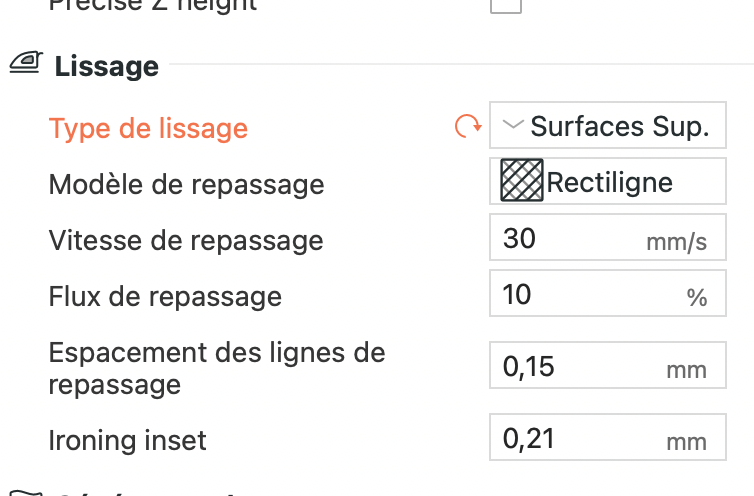The image size is (754, 496).
Task: Toggle the Precise Z height checkbox
Action: [x=506, y=5]
